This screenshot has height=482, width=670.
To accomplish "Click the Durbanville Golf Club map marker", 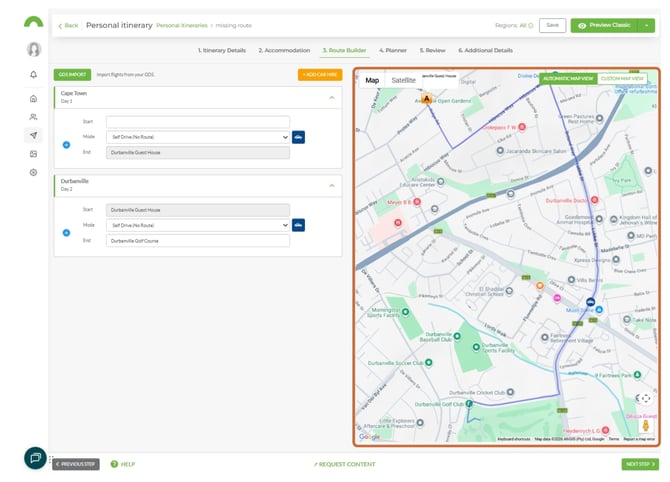I will pos(469,403).
